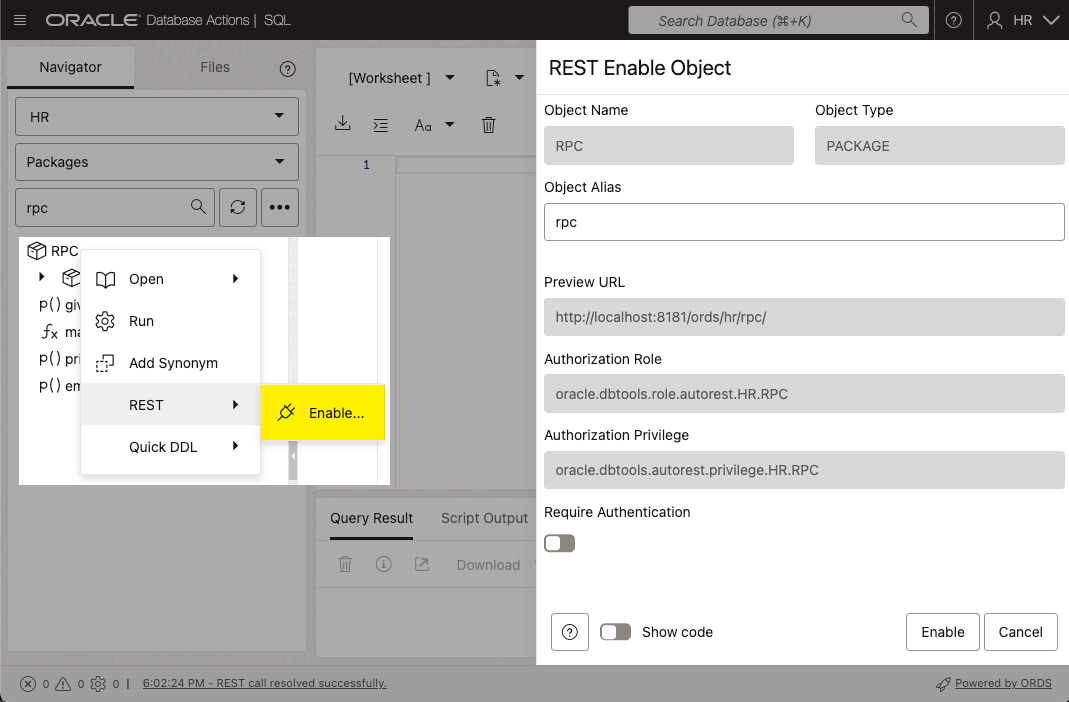The height and width of the screenshot is (702, 1069).
Task: Toggle the Require Authentication switch
Action: click(560, 543)
